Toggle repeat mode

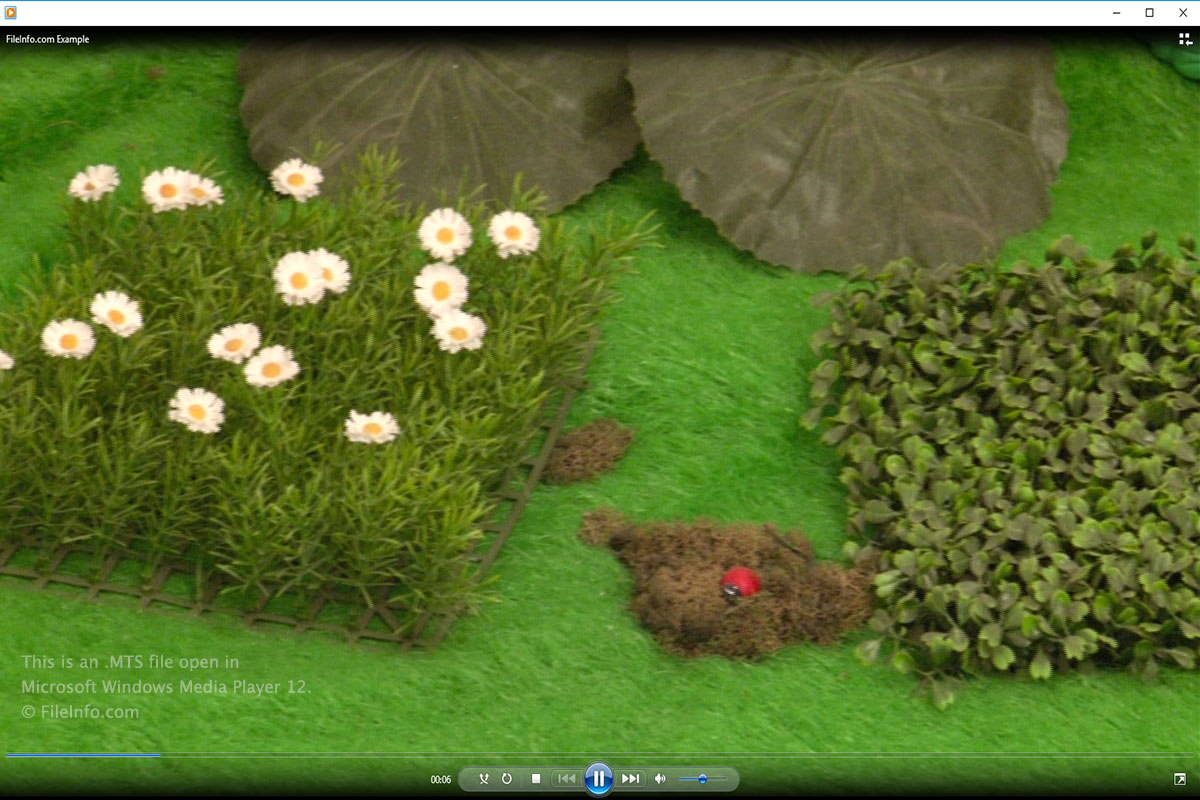[507, 778]
